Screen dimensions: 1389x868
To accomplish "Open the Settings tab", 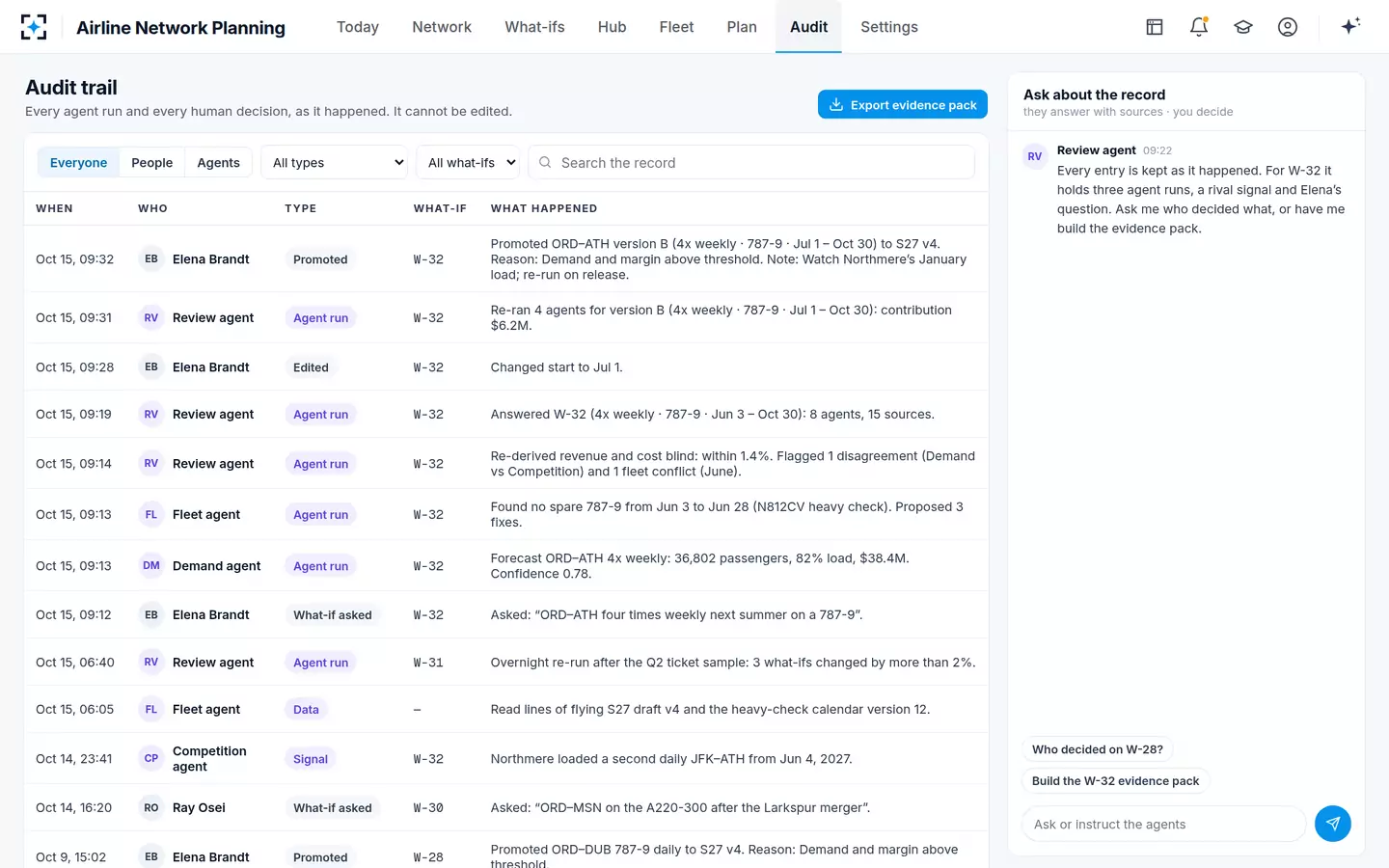I will 889,27.
